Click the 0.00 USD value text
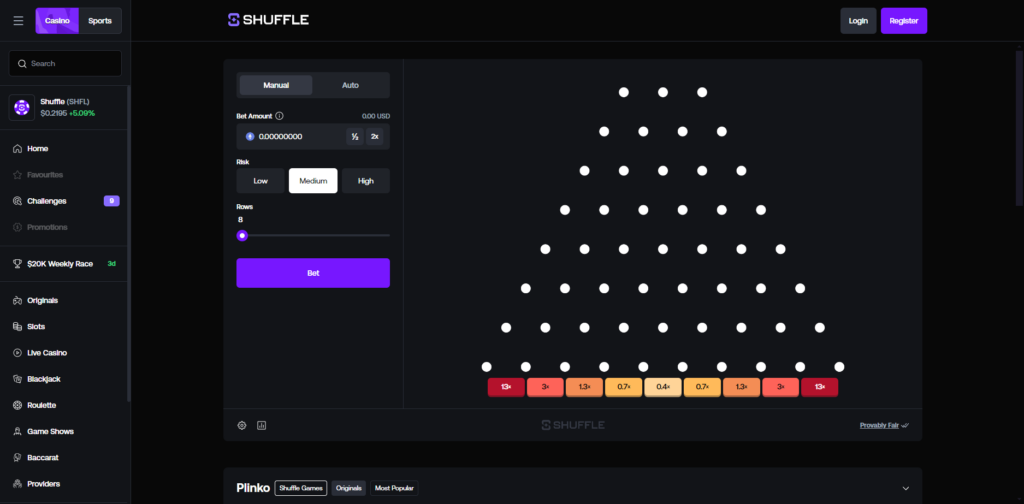The image size is (1024, 504). pyautogui.click(x=376, y=116)
